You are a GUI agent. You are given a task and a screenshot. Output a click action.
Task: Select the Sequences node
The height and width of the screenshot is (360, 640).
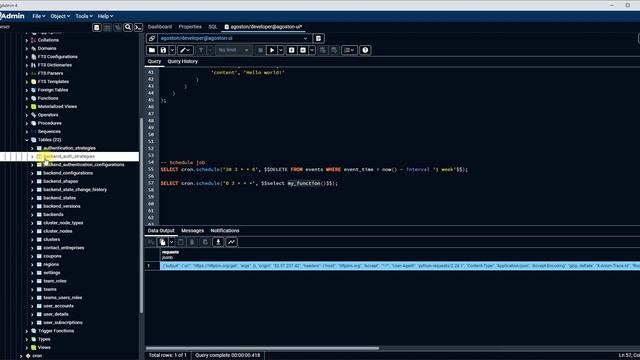coord(49,131)
